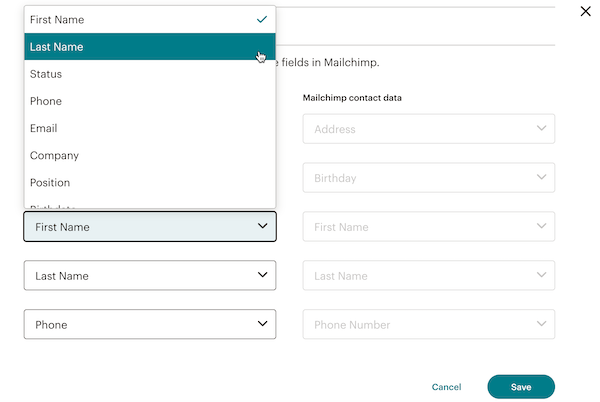Click the chevron arrow in Phone dropdown
This screenshot has height=402, width=600.
coord(263,324)
